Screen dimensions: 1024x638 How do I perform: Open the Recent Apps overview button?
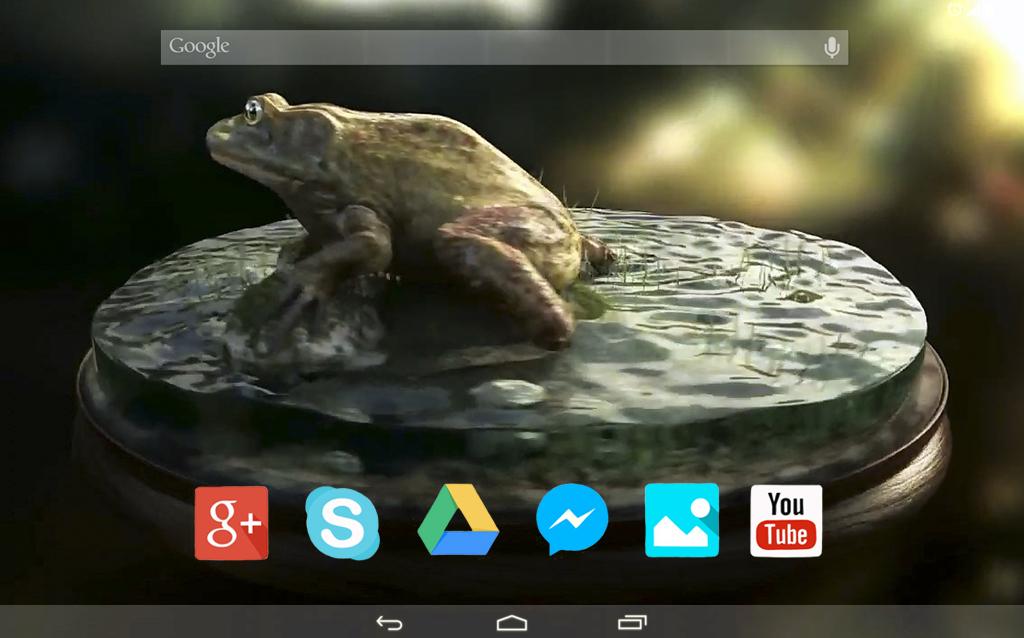(x=632, y=623)
